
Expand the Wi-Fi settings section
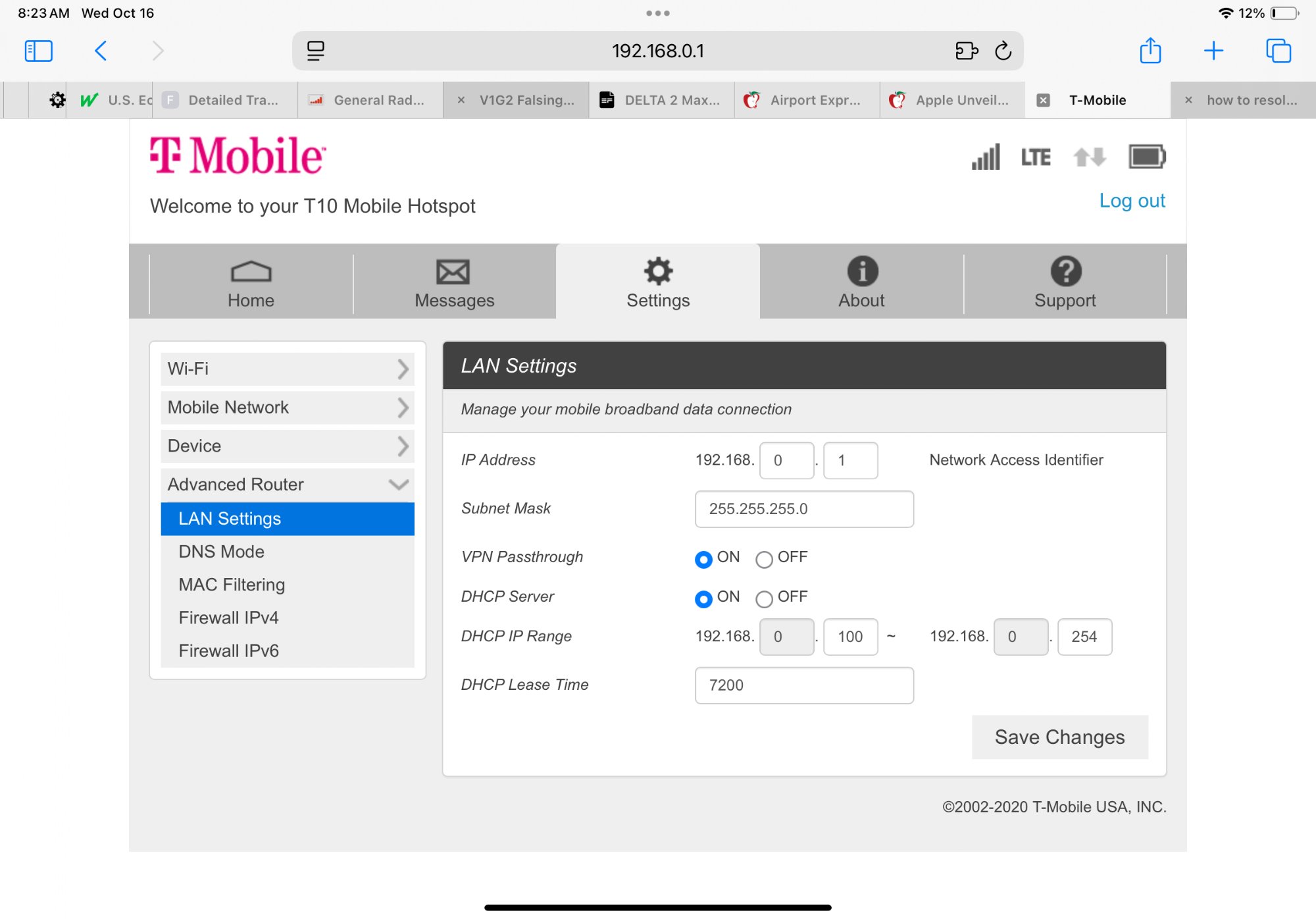click(x=288, y=369)
